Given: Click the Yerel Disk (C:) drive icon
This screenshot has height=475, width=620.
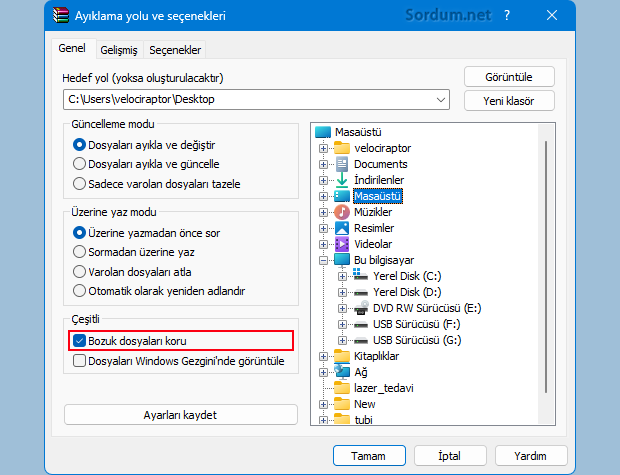Looking at the screenshot, I should tap(361, 275).
